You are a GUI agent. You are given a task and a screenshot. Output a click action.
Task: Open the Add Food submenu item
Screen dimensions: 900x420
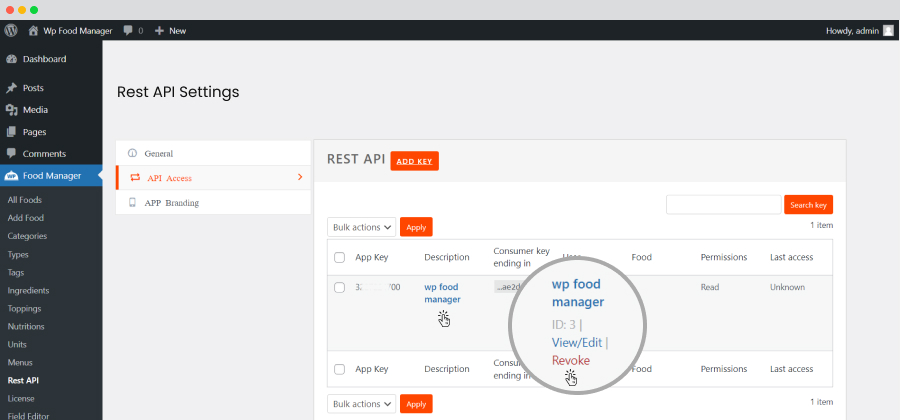(x=26, y=218)
